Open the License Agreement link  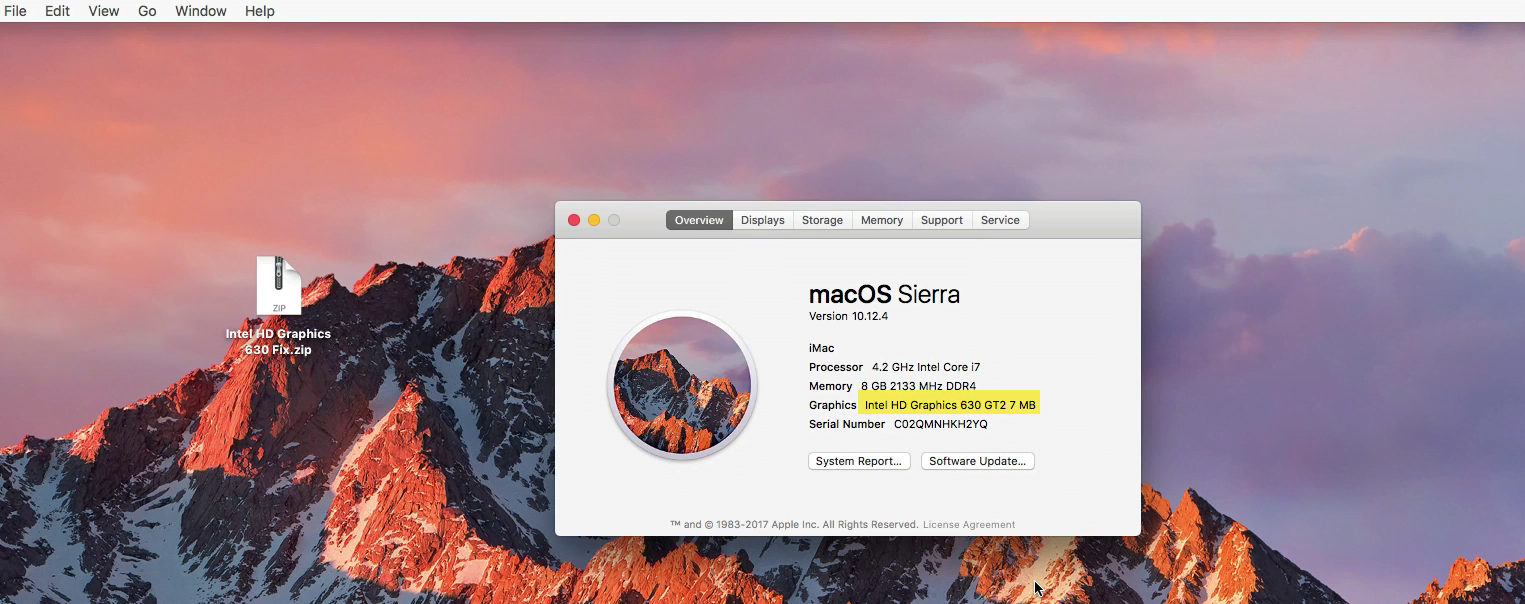point(969,524)
